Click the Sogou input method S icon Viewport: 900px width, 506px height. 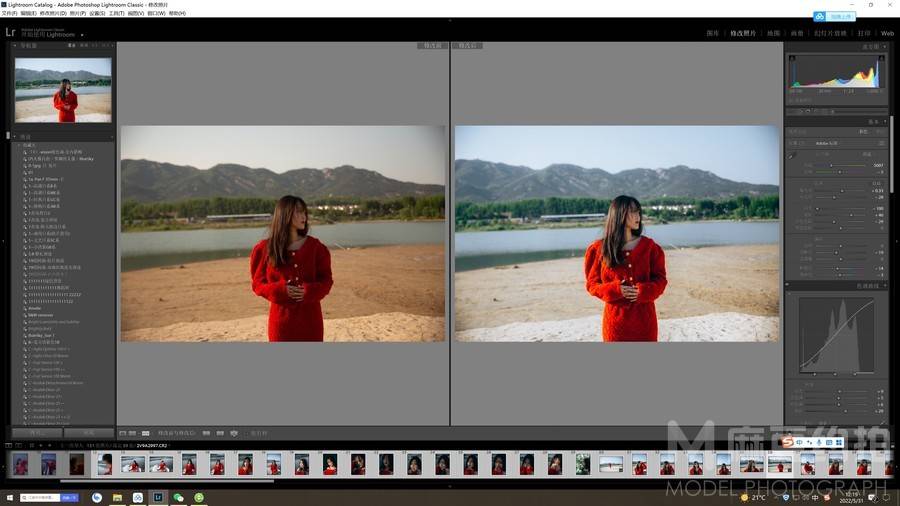click(x=788, y=442)
